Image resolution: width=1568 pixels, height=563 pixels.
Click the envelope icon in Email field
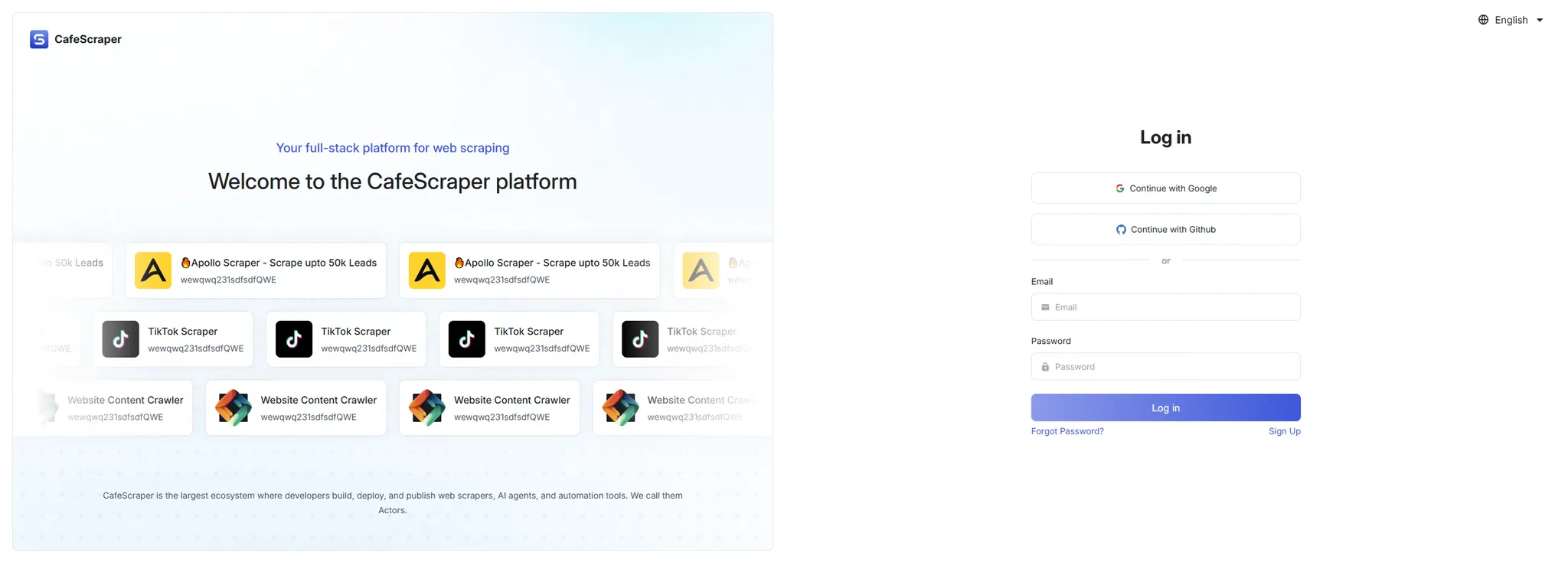click(1045, 307)
